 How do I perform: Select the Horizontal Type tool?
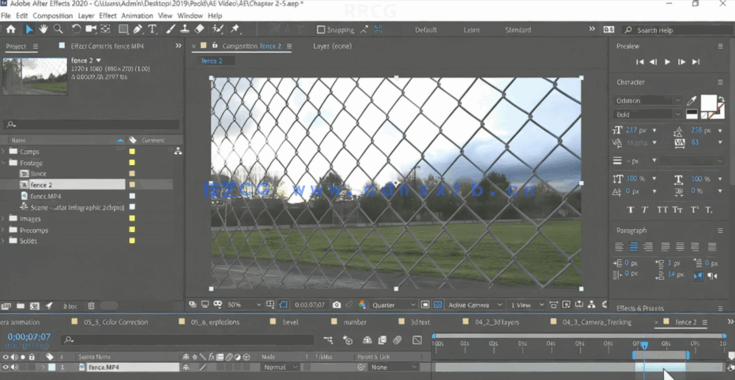tap(152, 29)
